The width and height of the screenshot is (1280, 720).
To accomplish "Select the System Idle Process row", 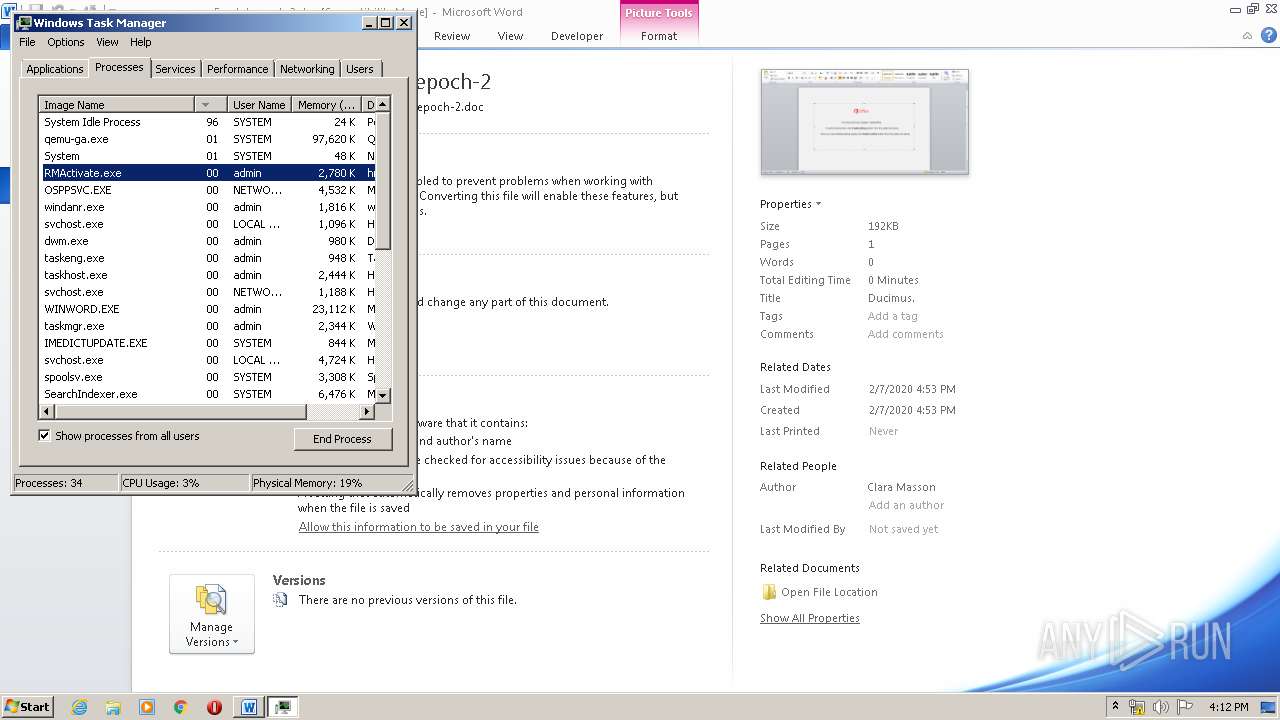I will (207, 122).
